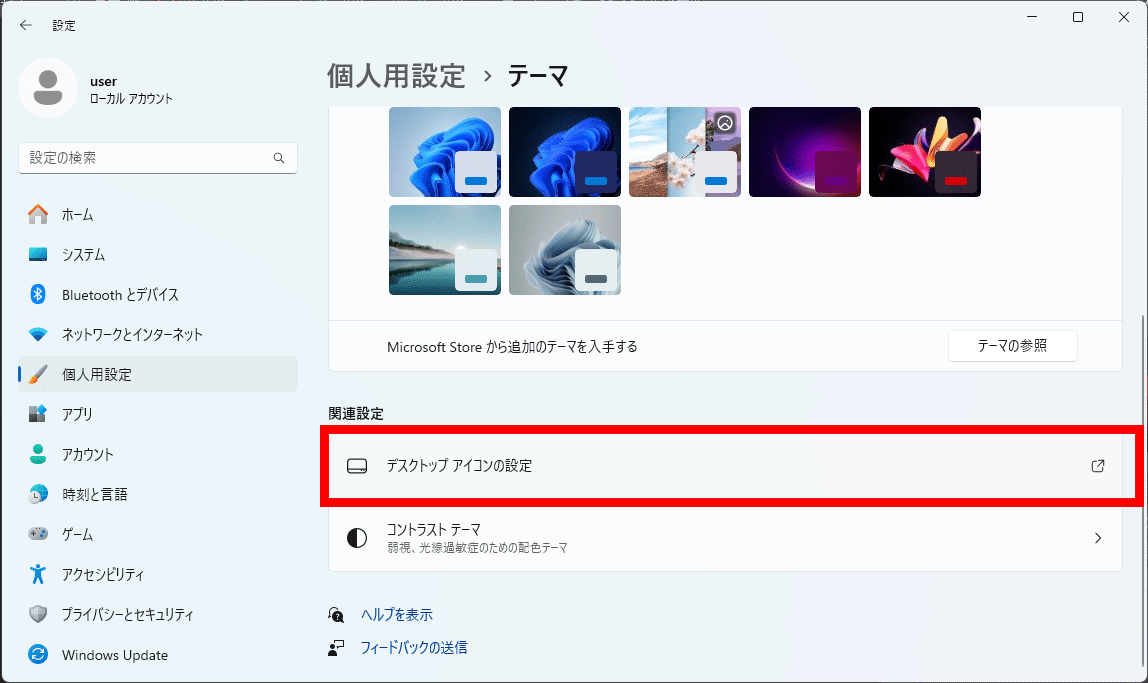Click the System monitor icon
The image size is (1148, 683).
38,255
